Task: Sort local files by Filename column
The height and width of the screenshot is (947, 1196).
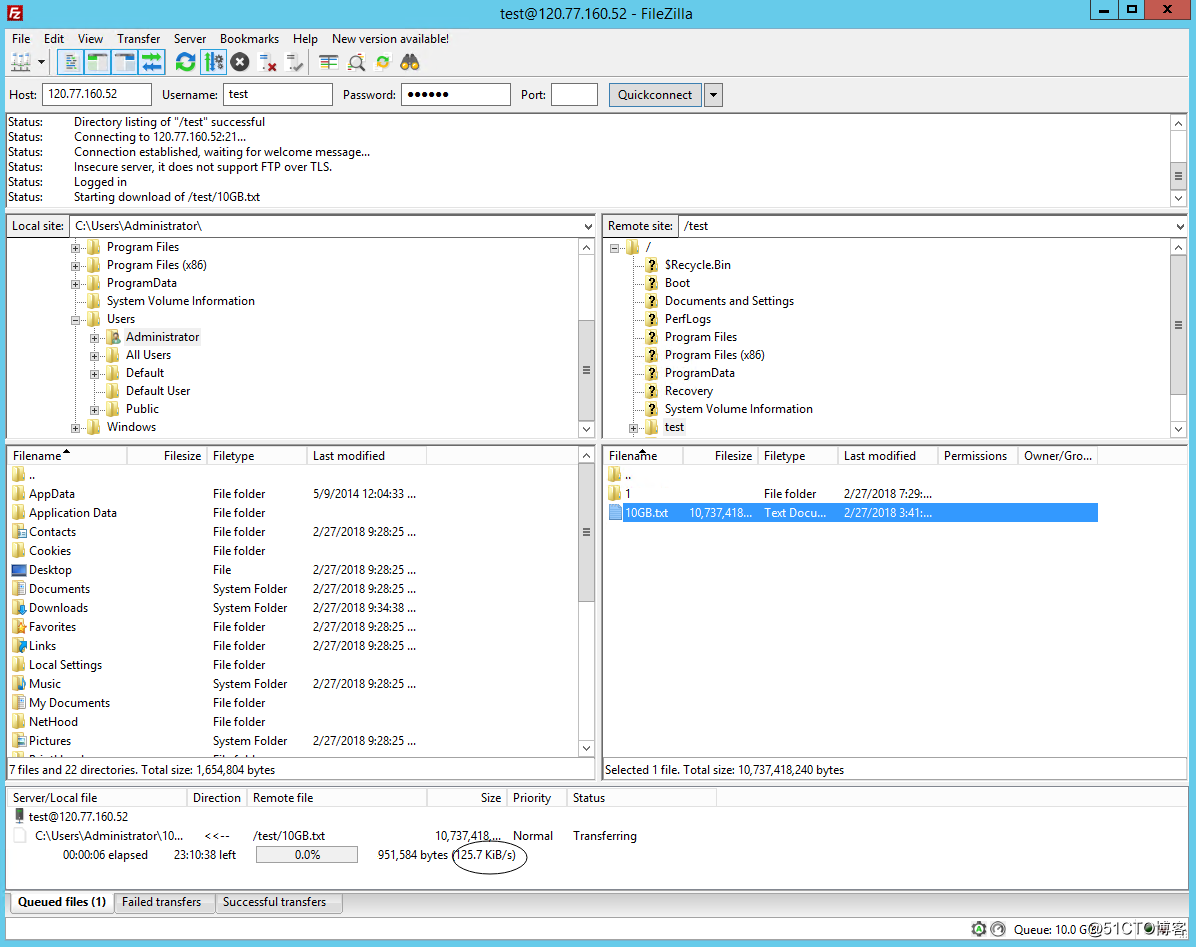Action: [67, 455]
